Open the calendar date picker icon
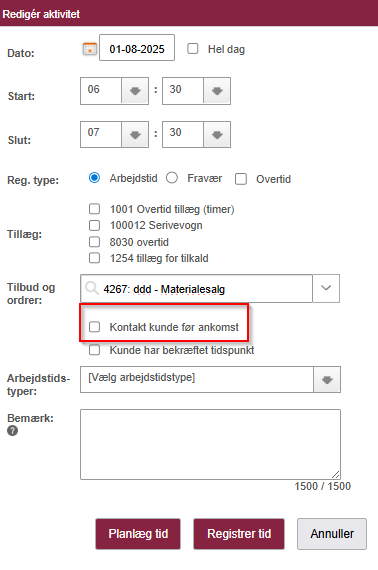378x570 pixels. pos(90,49)
